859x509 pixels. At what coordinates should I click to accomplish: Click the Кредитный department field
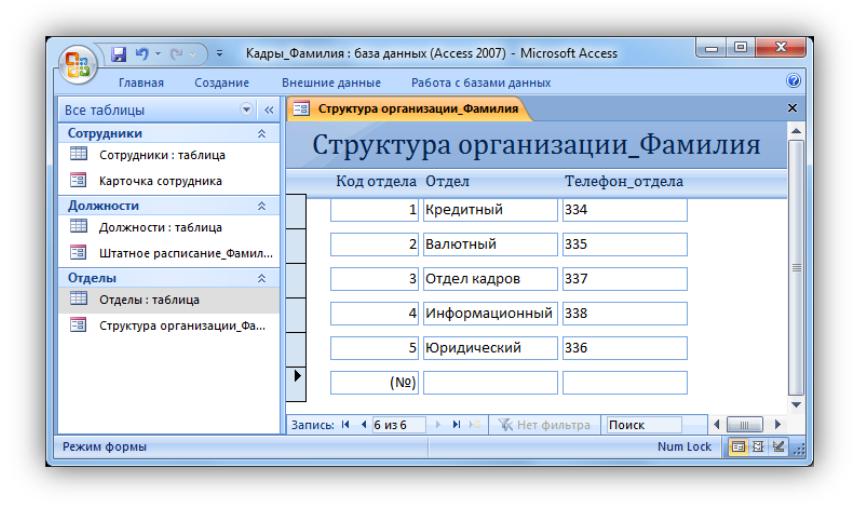click(x=490, y=210)
